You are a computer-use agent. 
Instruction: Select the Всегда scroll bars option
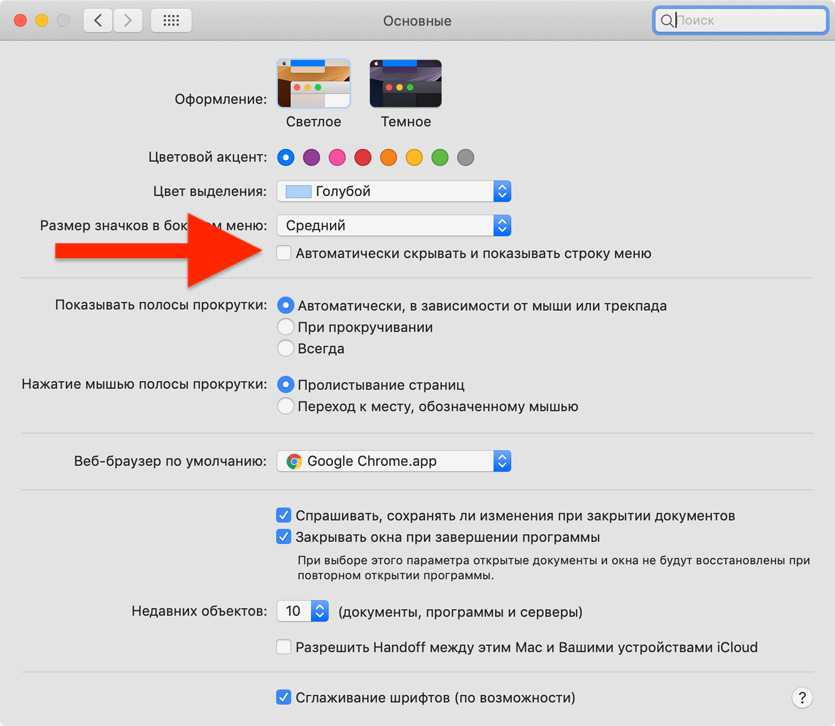[286, 348]
